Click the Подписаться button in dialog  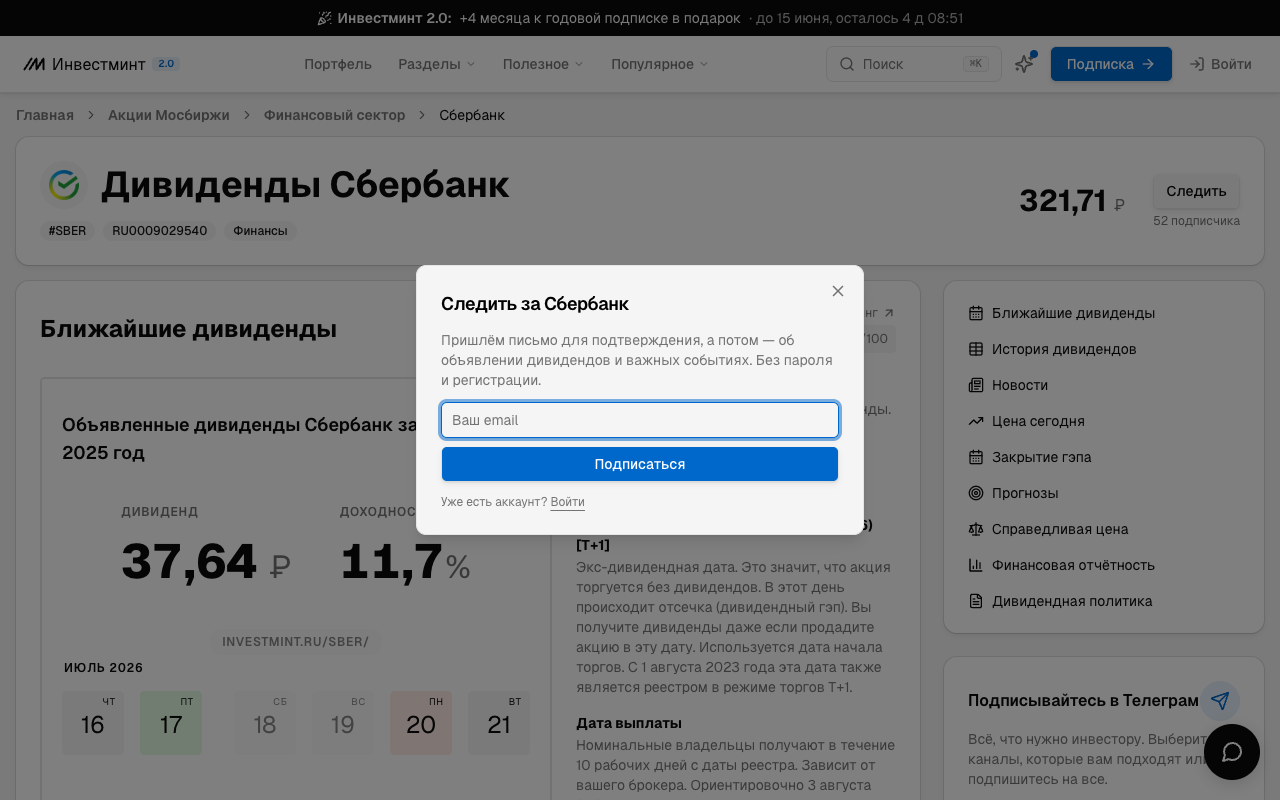tap(640, 464)
